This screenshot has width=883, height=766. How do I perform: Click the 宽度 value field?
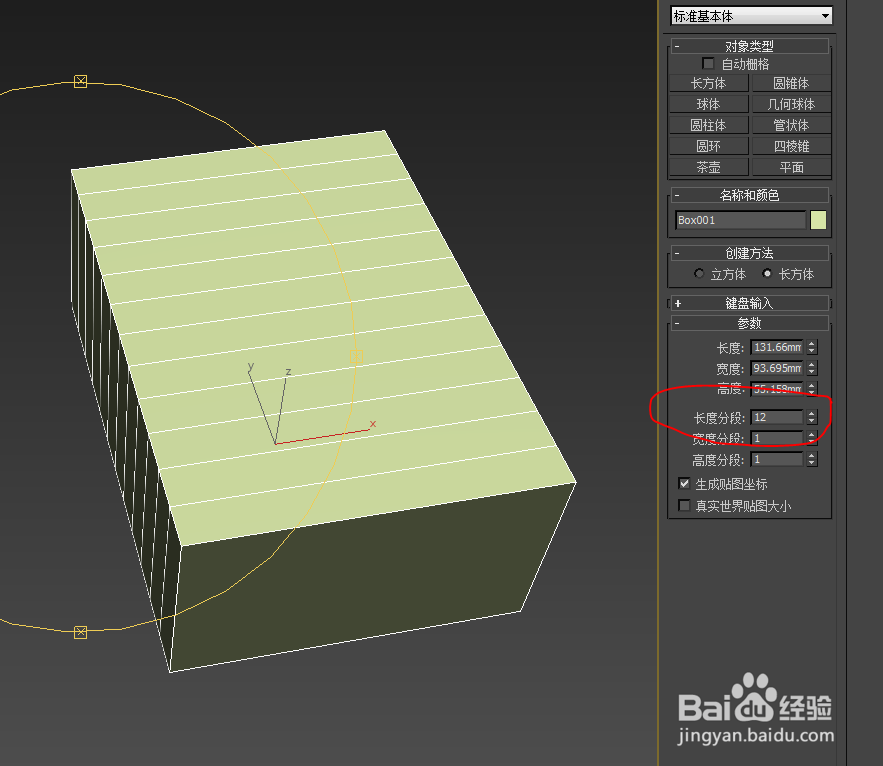pos(777,368)
